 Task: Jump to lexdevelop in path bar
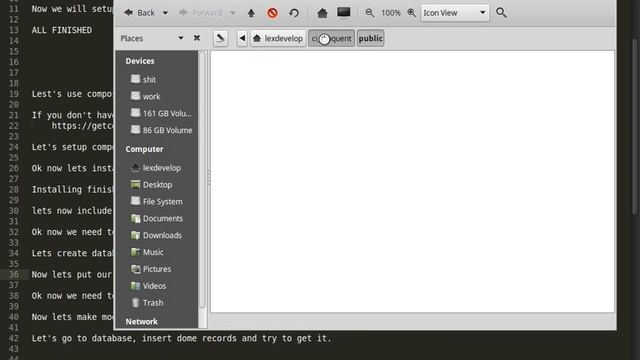click(278, 38)
